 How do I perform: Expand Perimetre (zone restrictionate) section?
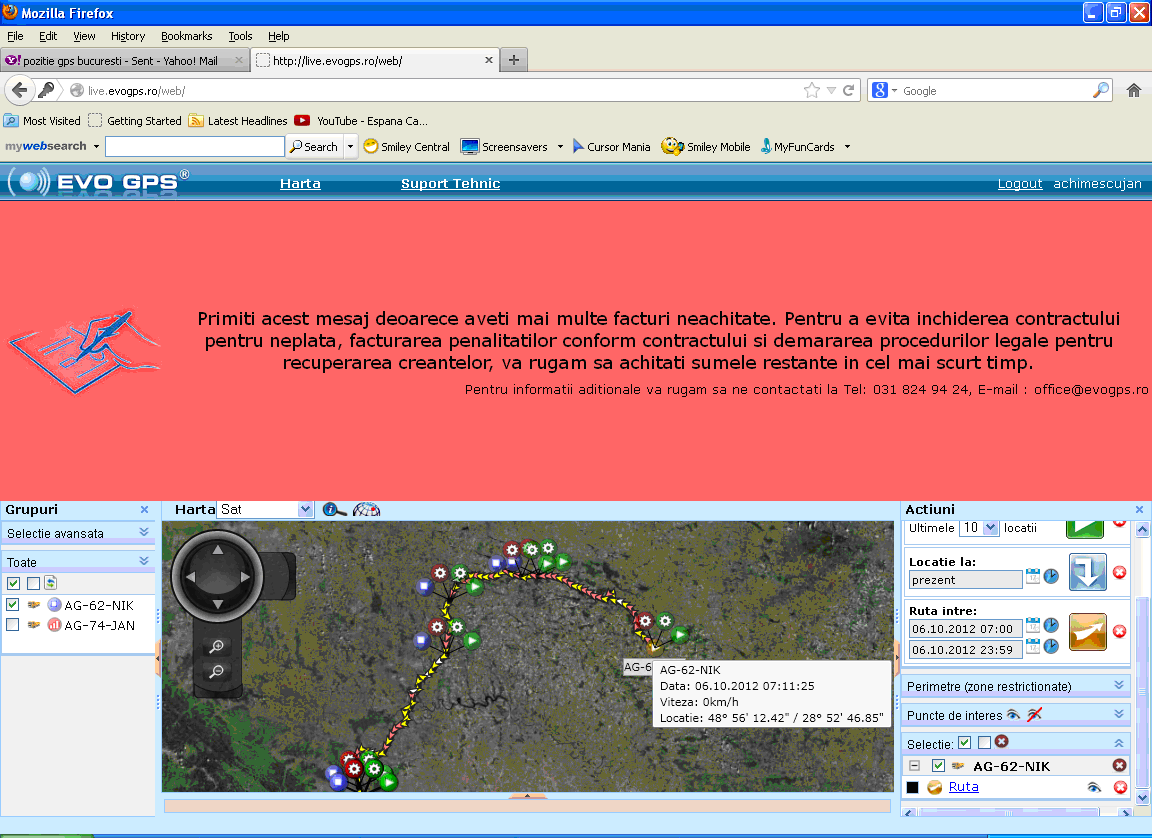(x=1119, y=685)
